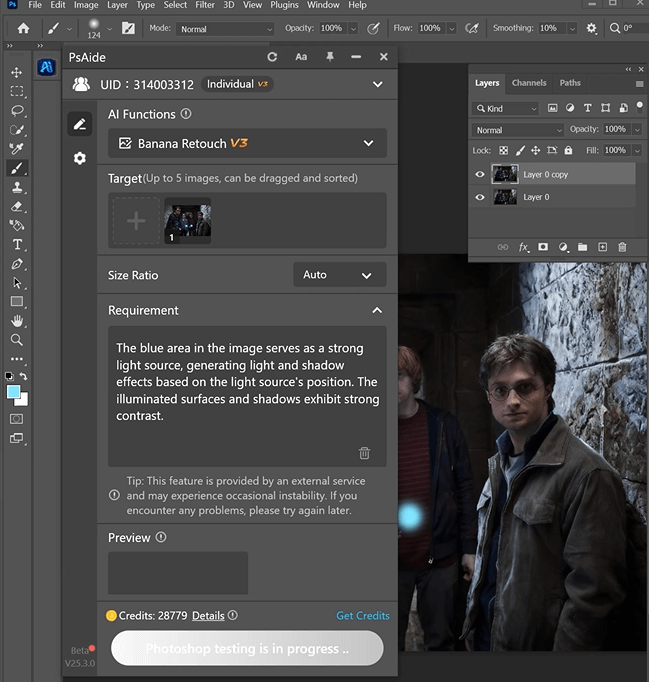Screen dimensions: 649x682
Task: Select the Type tool
Action: tap(17, 244)
